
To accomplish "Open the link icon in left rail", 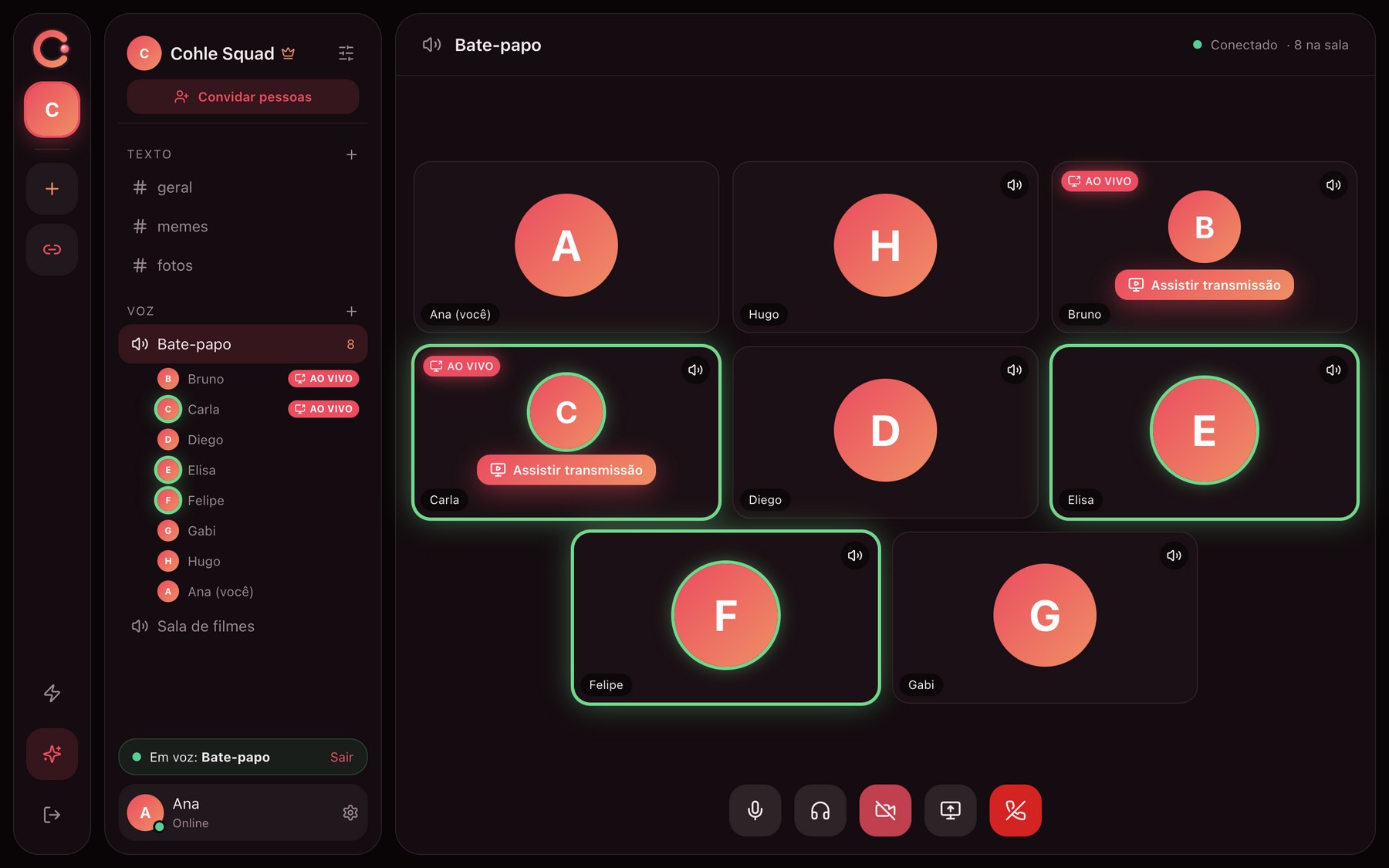I will click(52, 249).
